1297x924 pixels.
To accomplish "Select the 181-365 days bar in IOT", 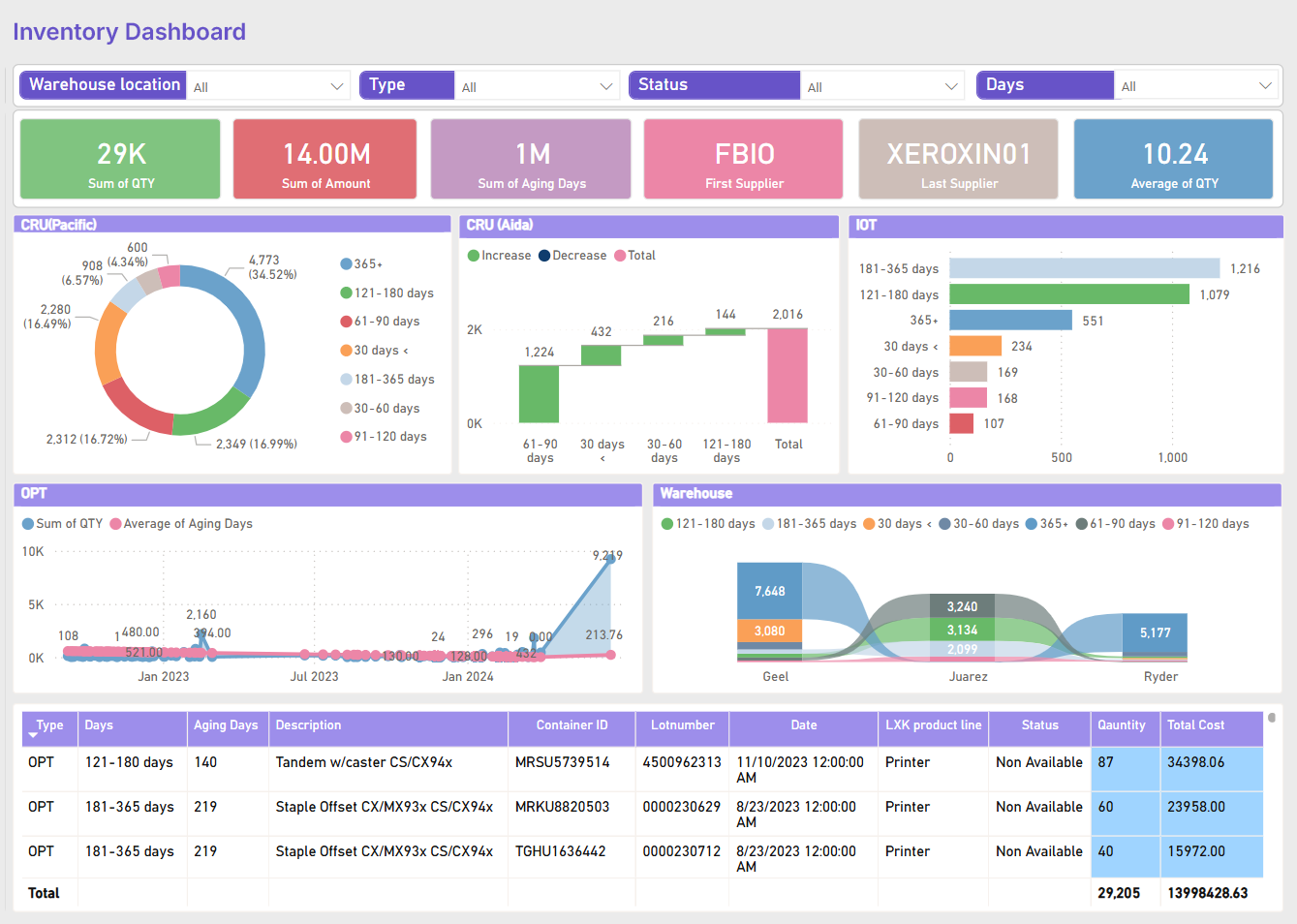I will click(1084, 268).
